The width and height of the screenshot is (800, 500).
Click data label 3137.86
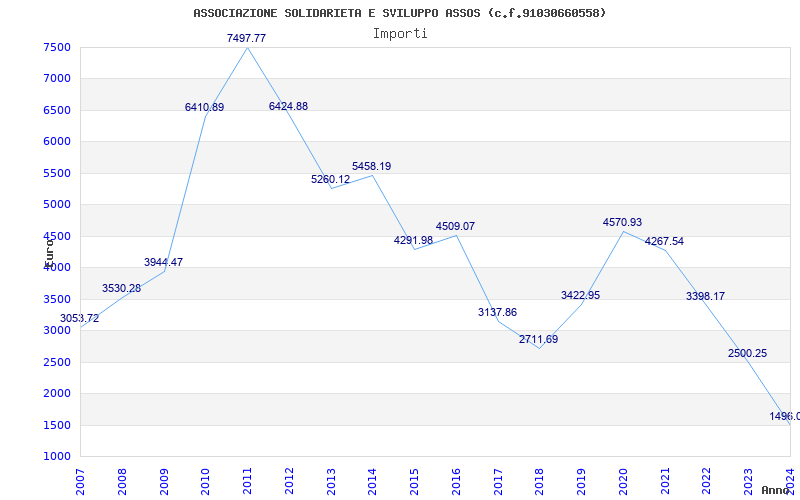497,312
